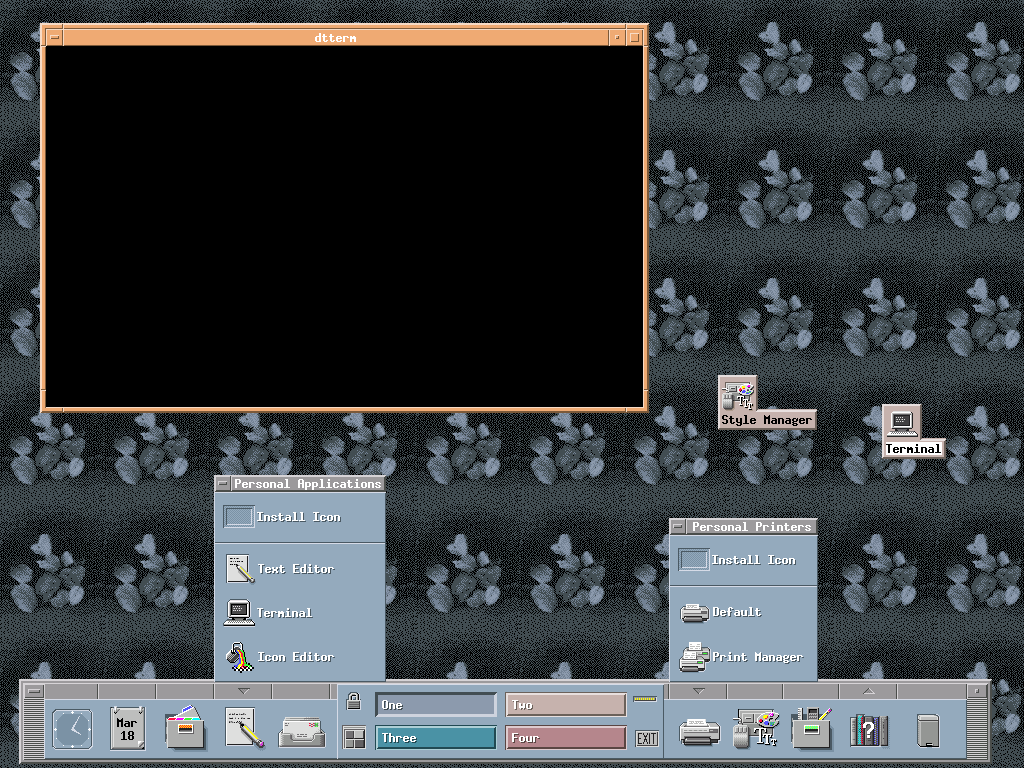Launch Terminal from Personal Applications subpanel

click(300, 613)
